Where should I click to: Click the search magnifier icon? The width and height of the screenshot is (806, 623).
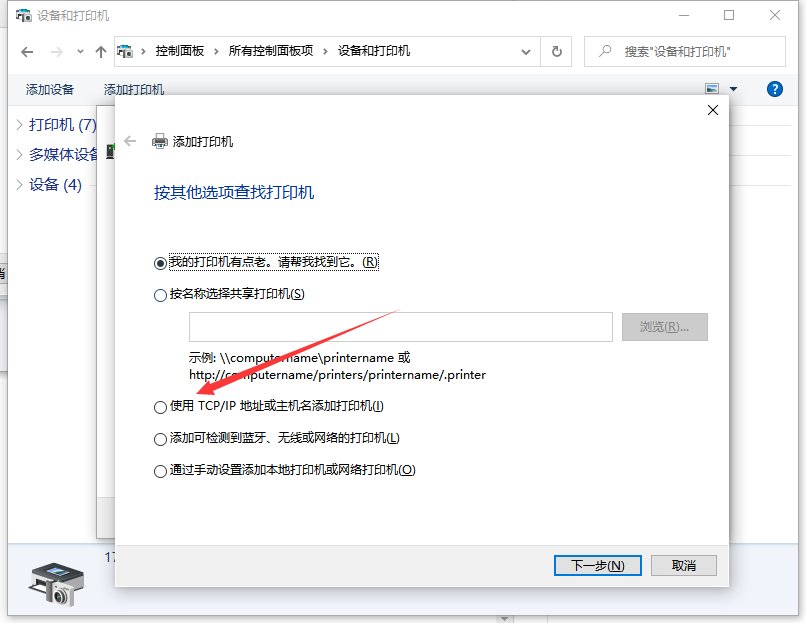click(606, 51)
